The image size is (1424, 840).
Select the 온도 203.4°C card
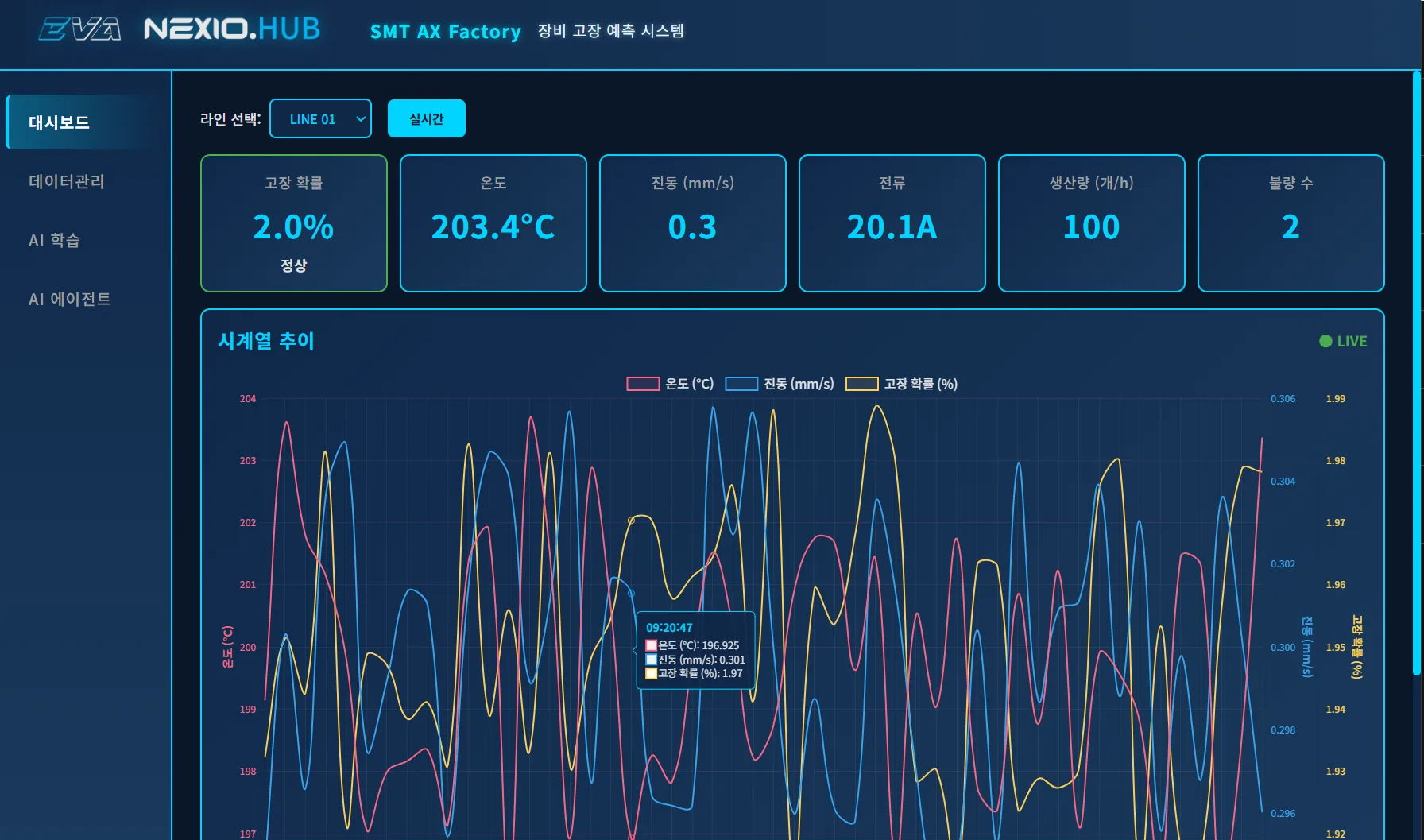click(x=493, y=223)
